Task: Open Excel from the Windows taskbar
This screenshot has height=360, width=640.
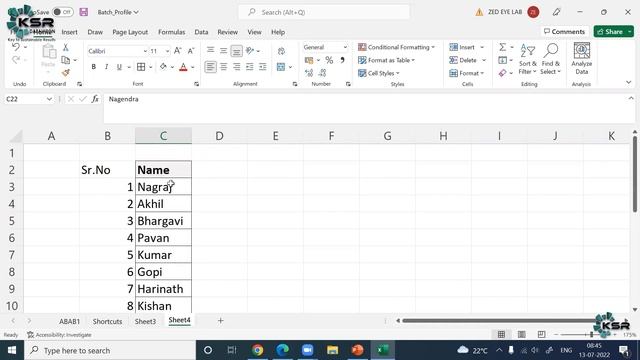Action: tap(382, 350)
